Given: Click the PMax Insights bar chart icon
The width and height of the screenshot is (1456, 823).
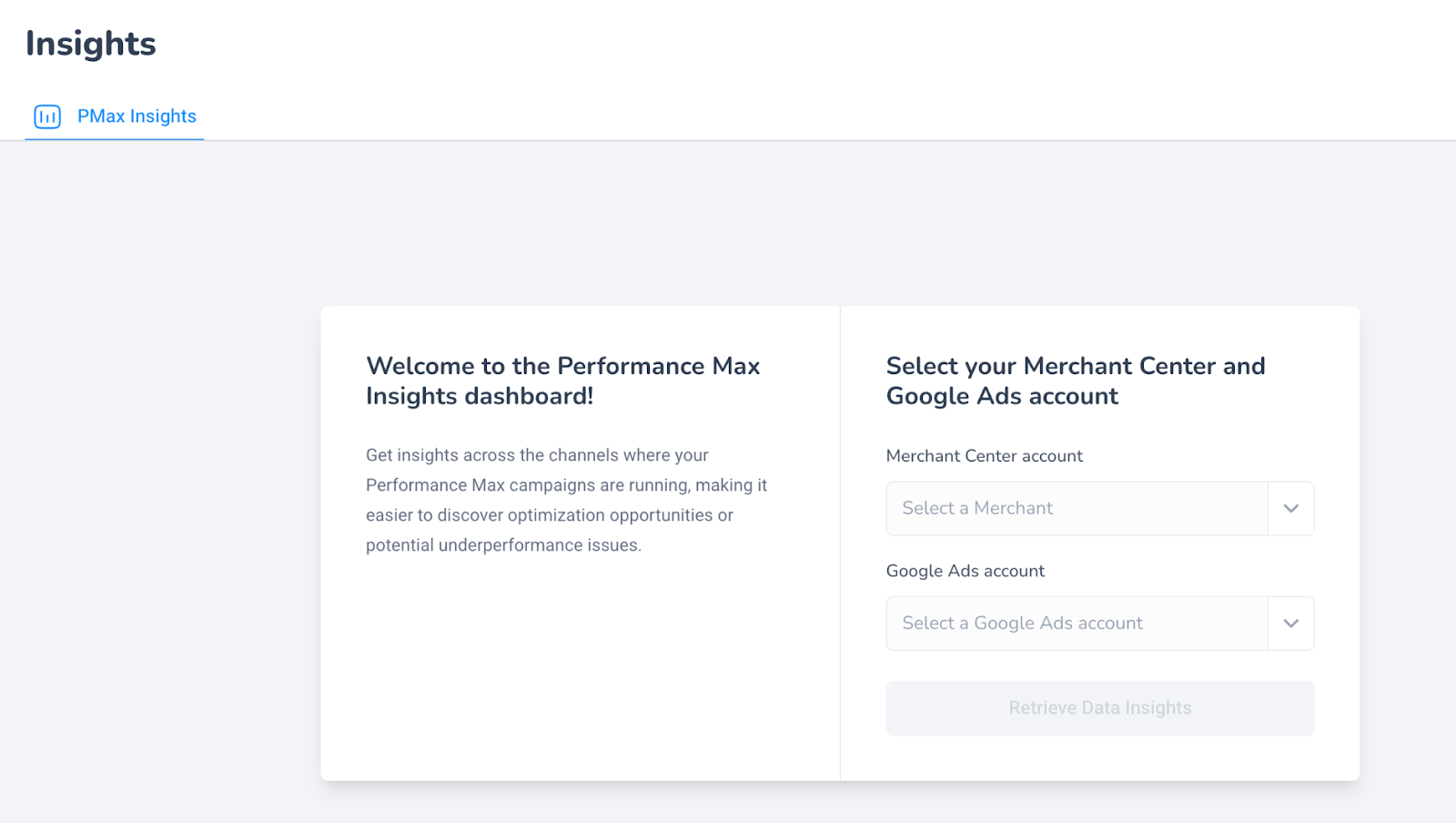Looking at the screenshot, I should (47, 117).
